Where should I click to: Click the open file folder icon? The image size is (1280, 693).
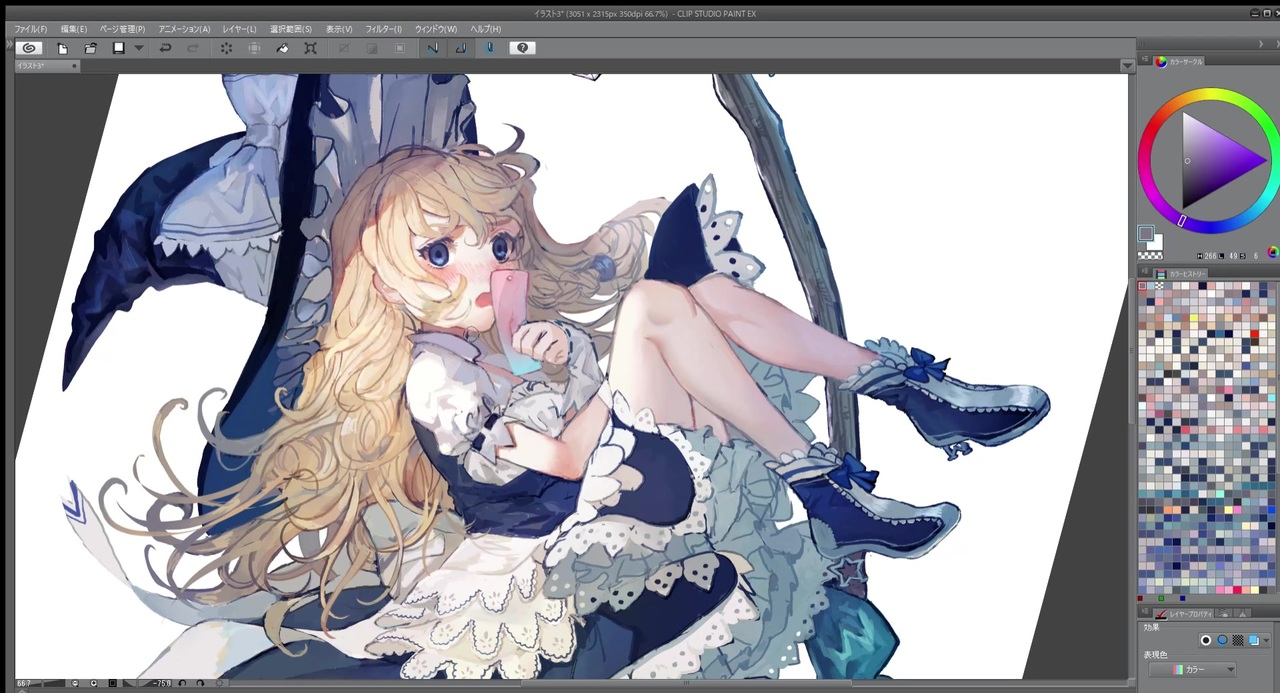[x=91, y=48]
